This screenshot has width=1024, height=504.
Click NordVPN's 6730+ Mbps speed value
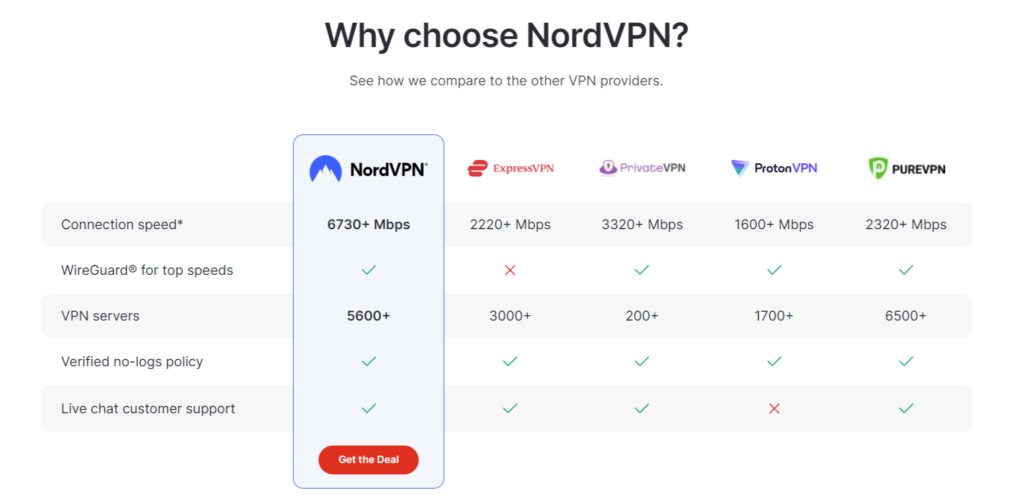368,225
